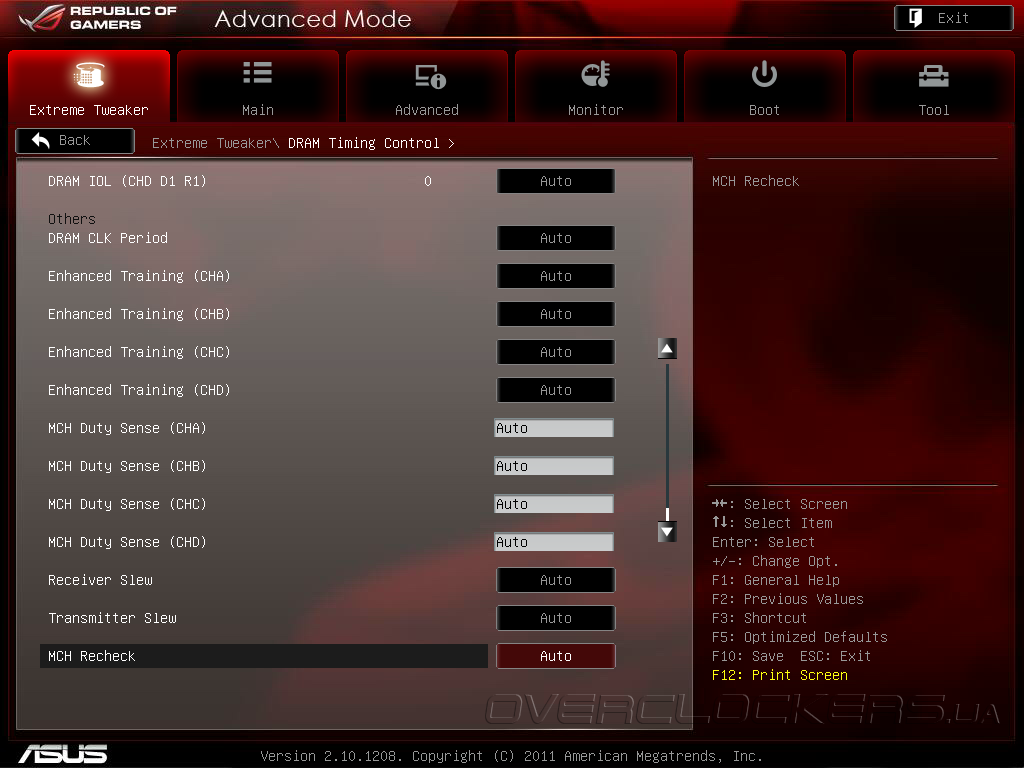
Task: Click MCH Duty Sense (CHC) input field
Action: (x=554, y=504)
